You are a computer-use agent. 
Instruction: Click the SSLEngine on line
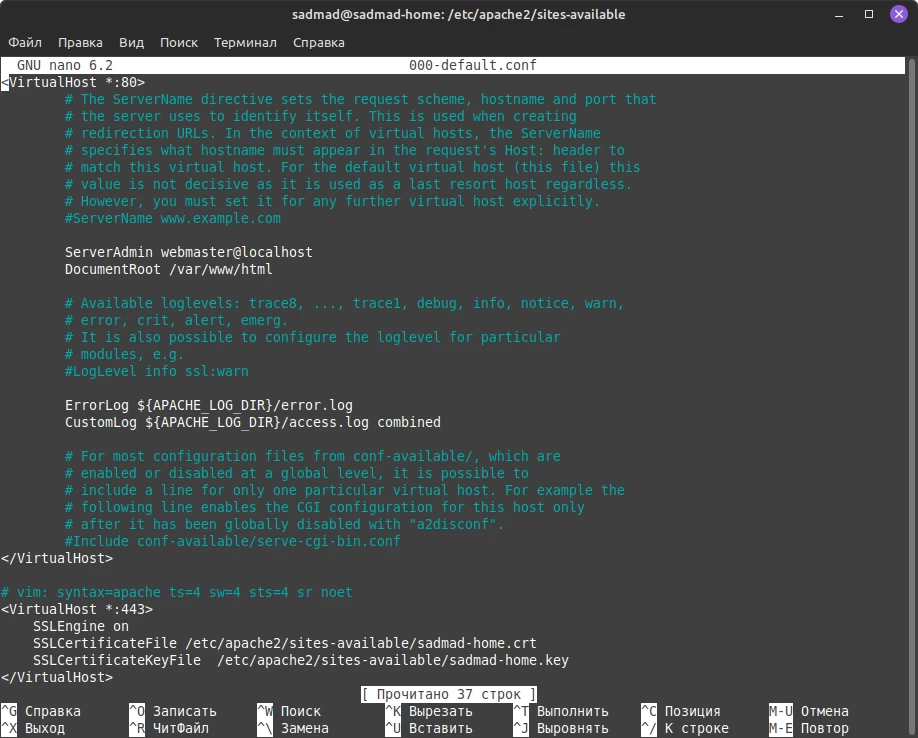(80, 626)
